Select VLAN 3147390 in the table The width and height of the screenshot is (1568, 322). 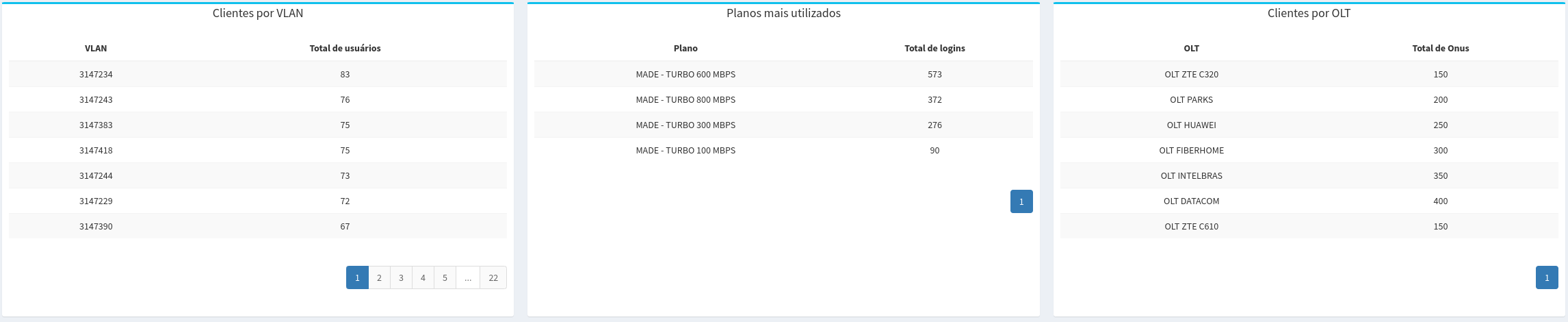pyautogui.click(x=96, y=226)
